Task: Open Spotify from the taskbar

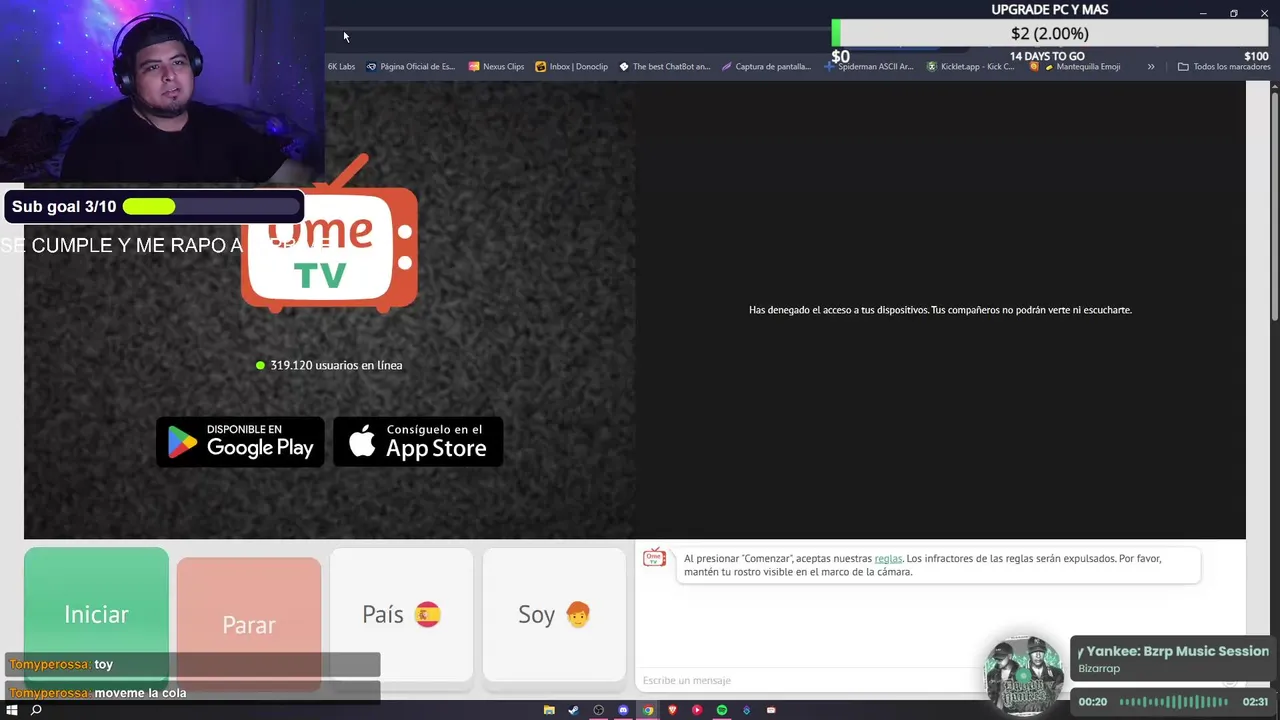Action: (721, 710)
